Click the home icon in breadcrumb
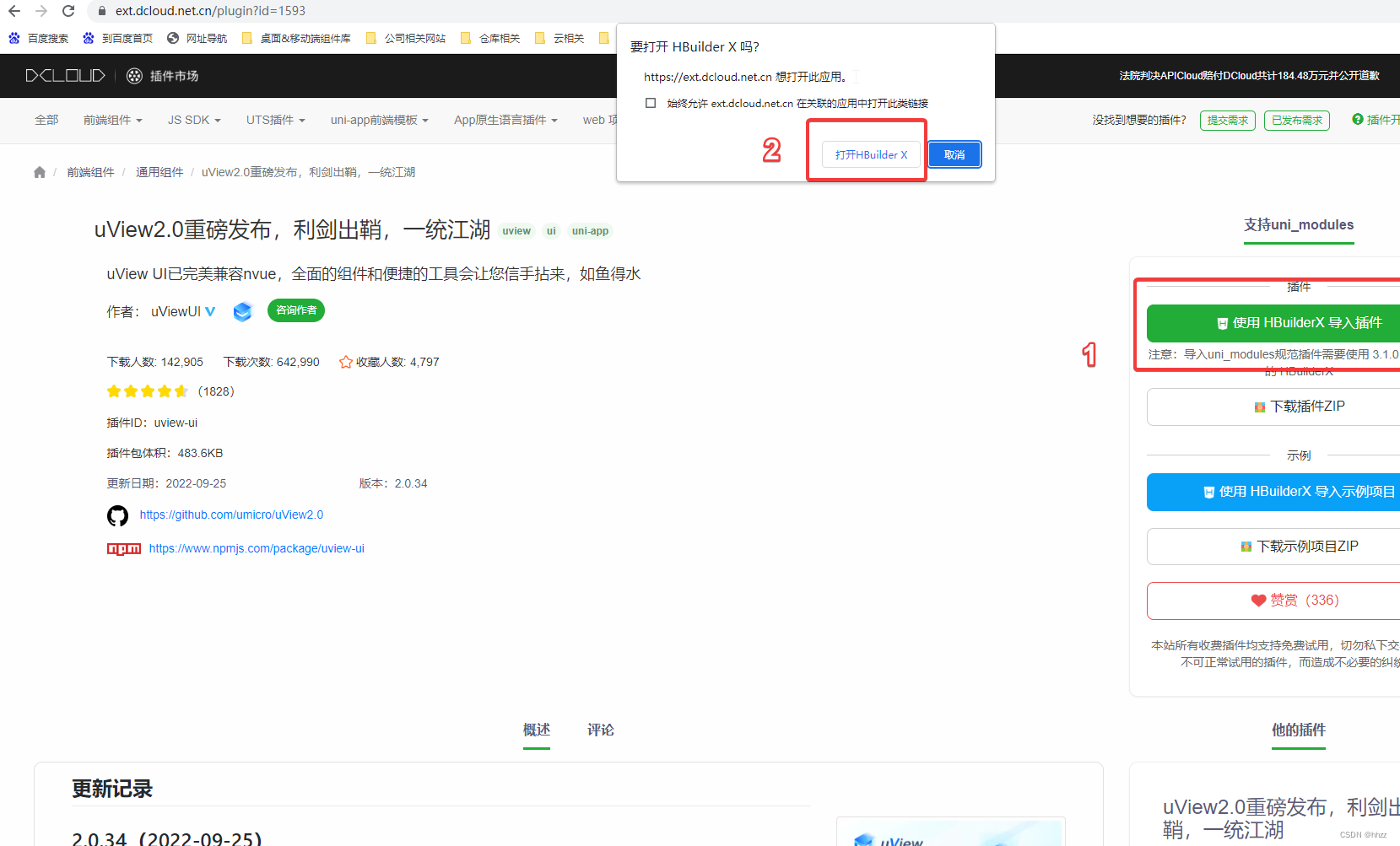The width and height of the screenshot is (1400, 846). pos(40,172)
